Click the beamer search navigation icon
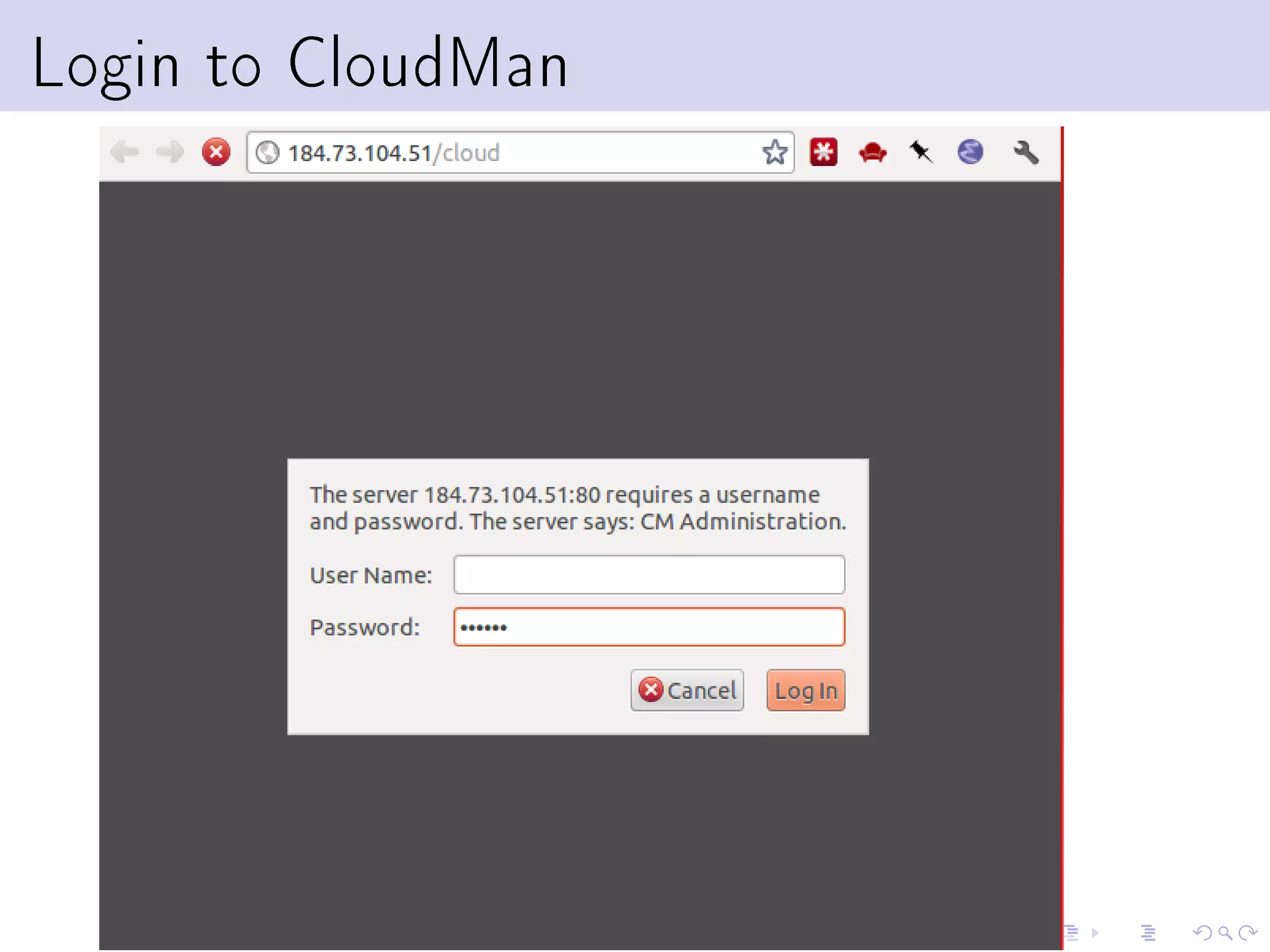Viewport: 1270px width, 952px height. coord(1225,932)
